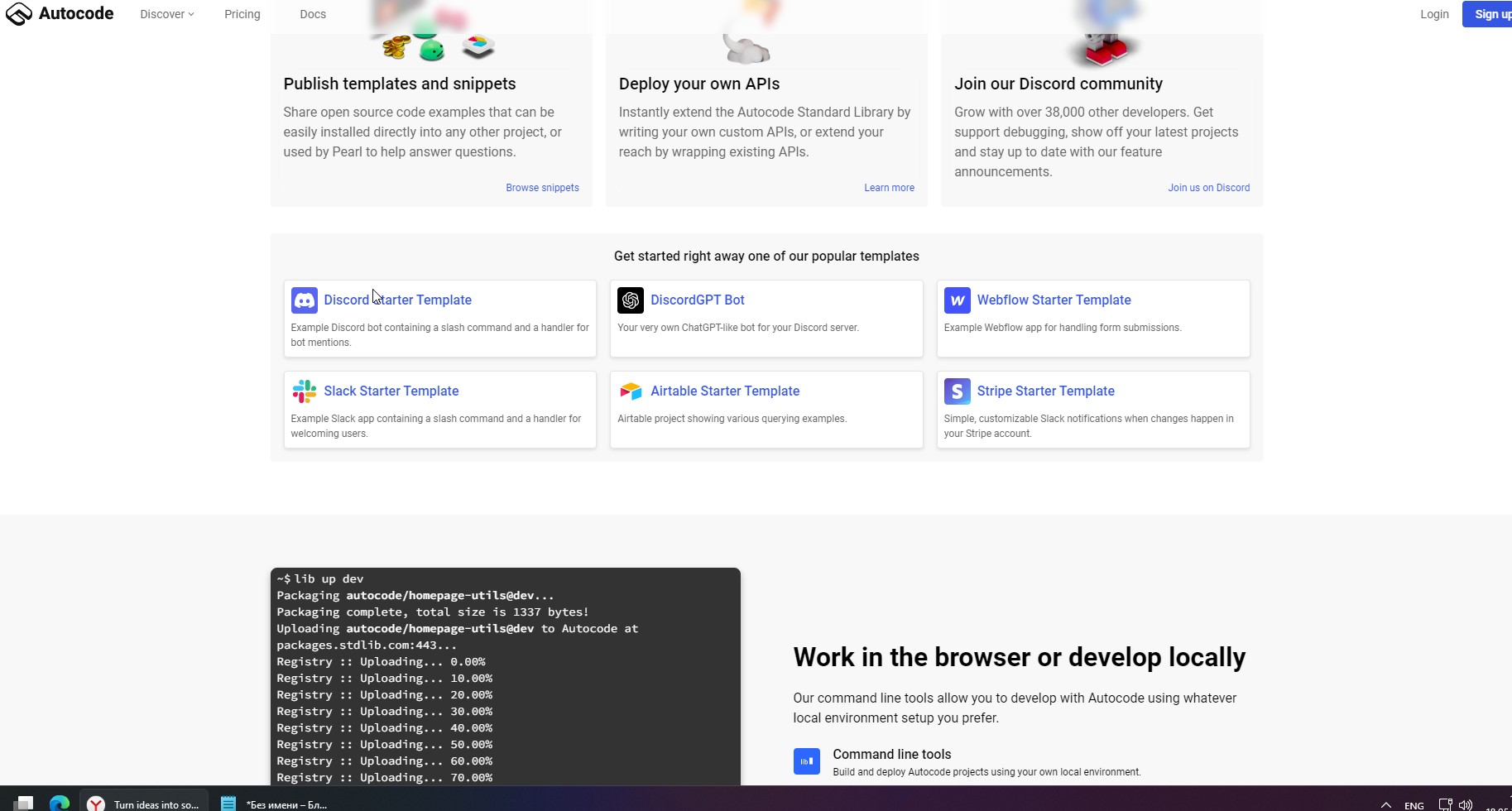Open the Discord Starter Template icon
Viewport: 1512px width, 811px height.
pyautogui.click(x=305, y=300)
